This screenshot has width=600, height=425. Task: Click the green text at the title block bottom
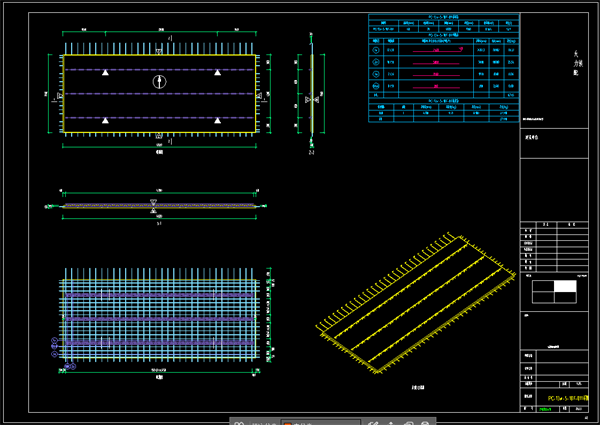pos(545,409)
